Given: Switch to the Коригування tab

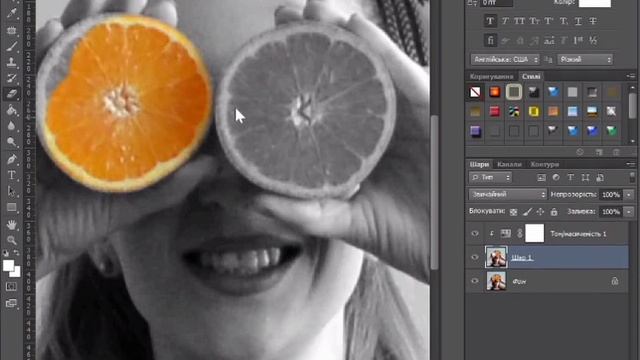Looking at the screenshot, I should click(x=491, y=76).
